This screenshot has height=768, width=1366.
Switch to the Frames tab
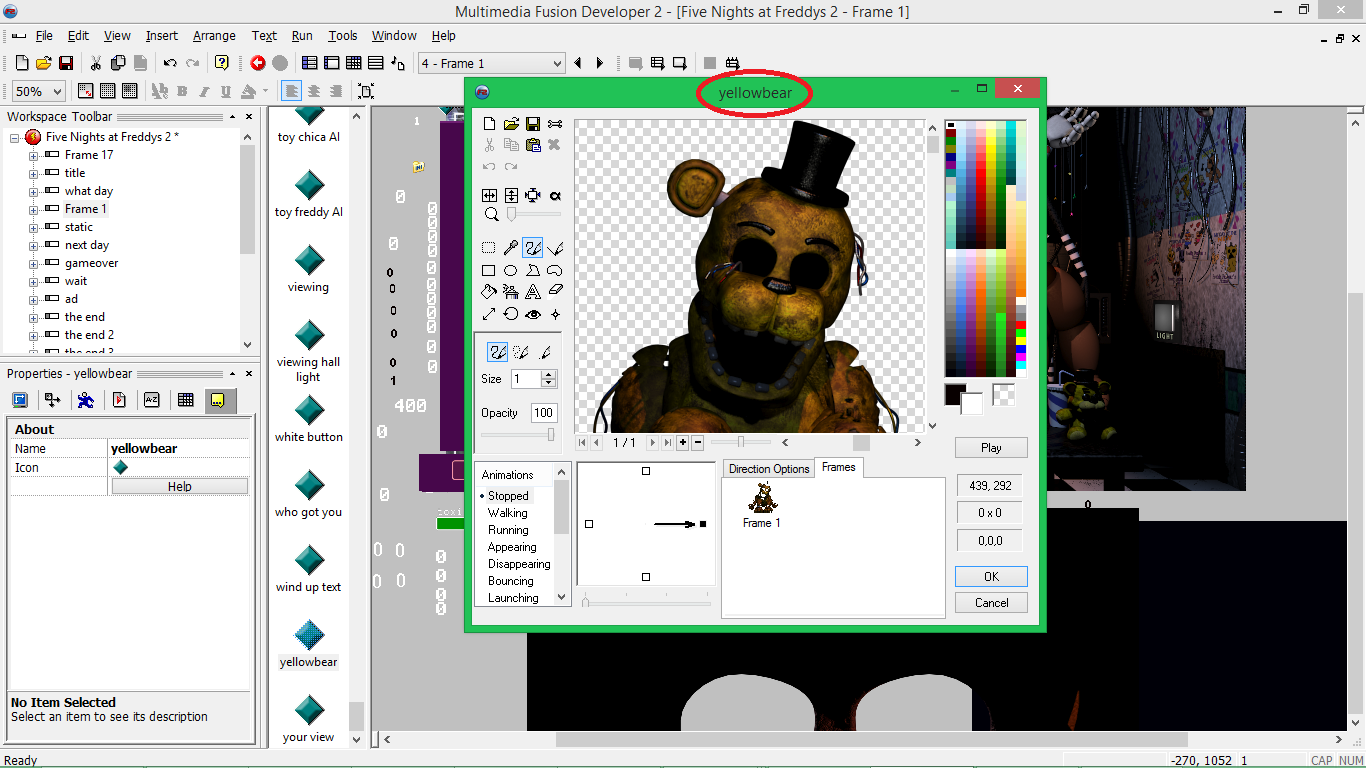click(839, 467)
